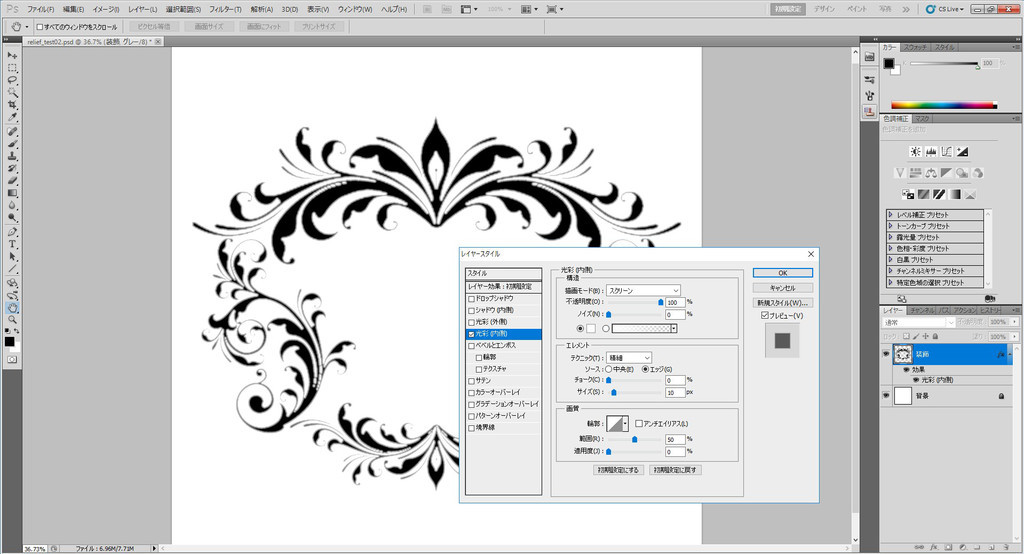Image resolution: width=1024 pixels, height=554 pixels.
Task: Open the フィルター menu
Action: point(225,9)
